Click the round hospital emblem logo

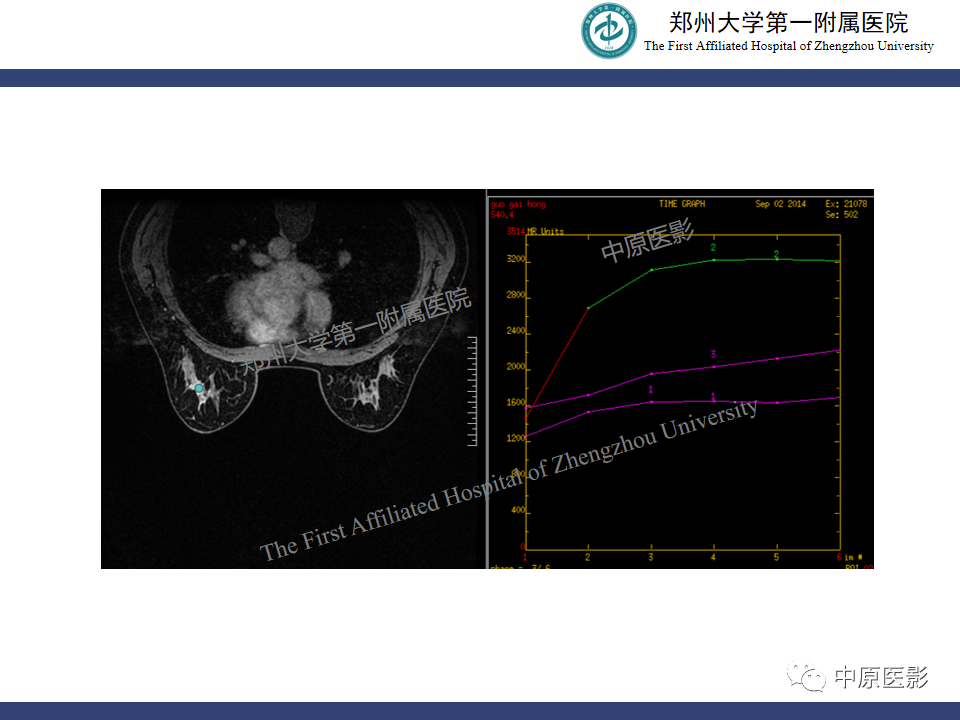609,31
